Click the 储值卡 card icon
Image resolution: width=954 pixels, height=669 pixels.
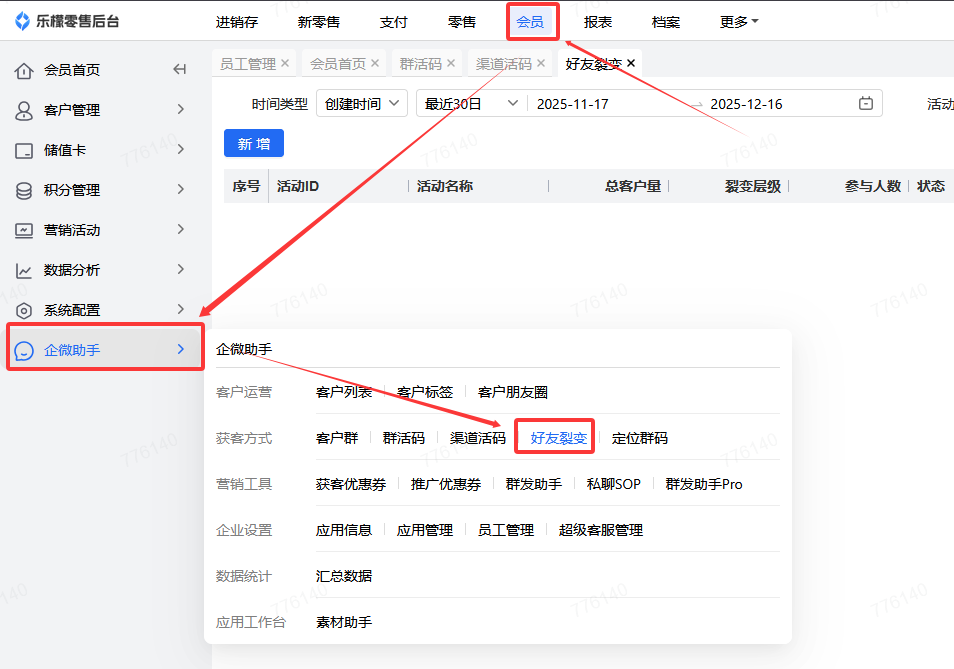(x=24, y=151)
